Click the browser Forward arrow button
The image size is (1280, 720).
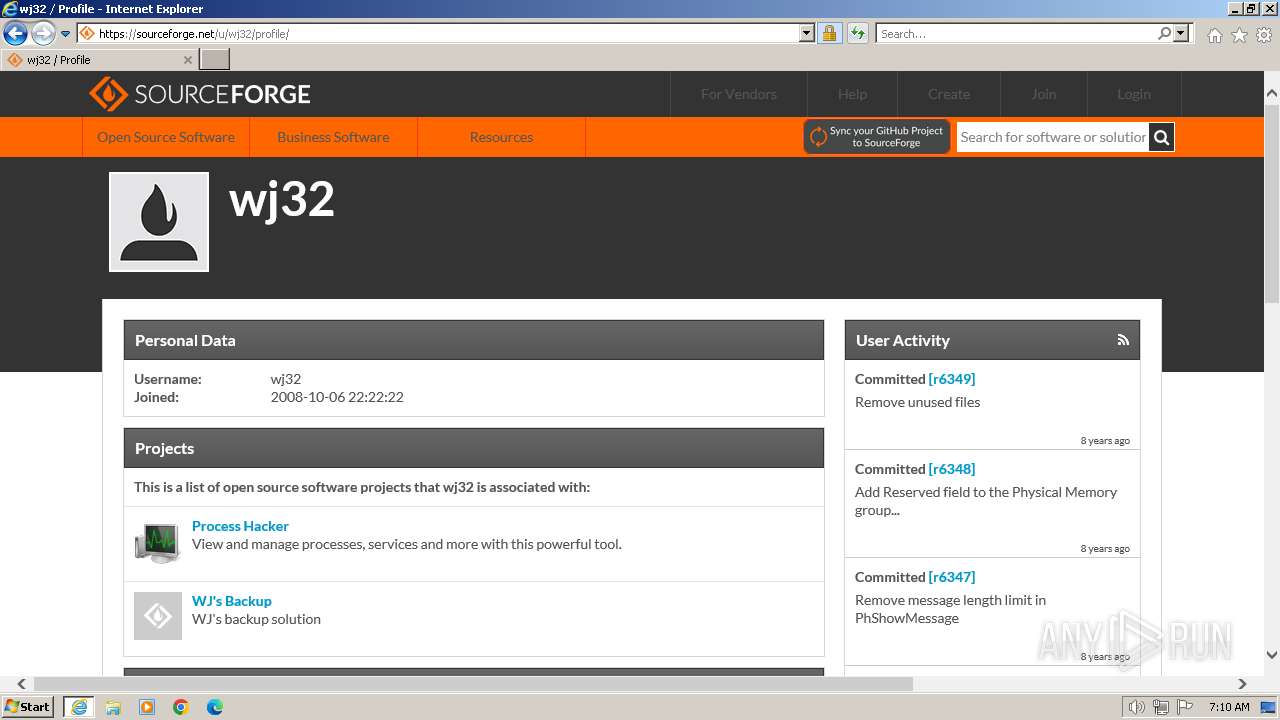coord(43,34)
